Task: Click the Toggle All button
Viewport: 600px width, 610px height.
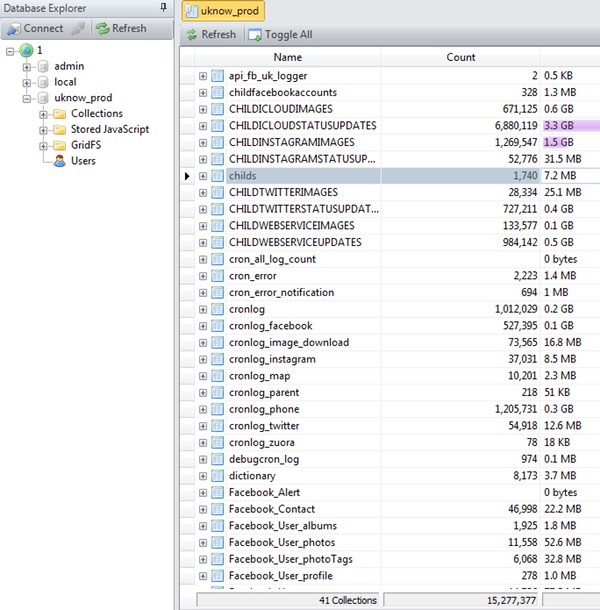Action: [x=280, y=35]
